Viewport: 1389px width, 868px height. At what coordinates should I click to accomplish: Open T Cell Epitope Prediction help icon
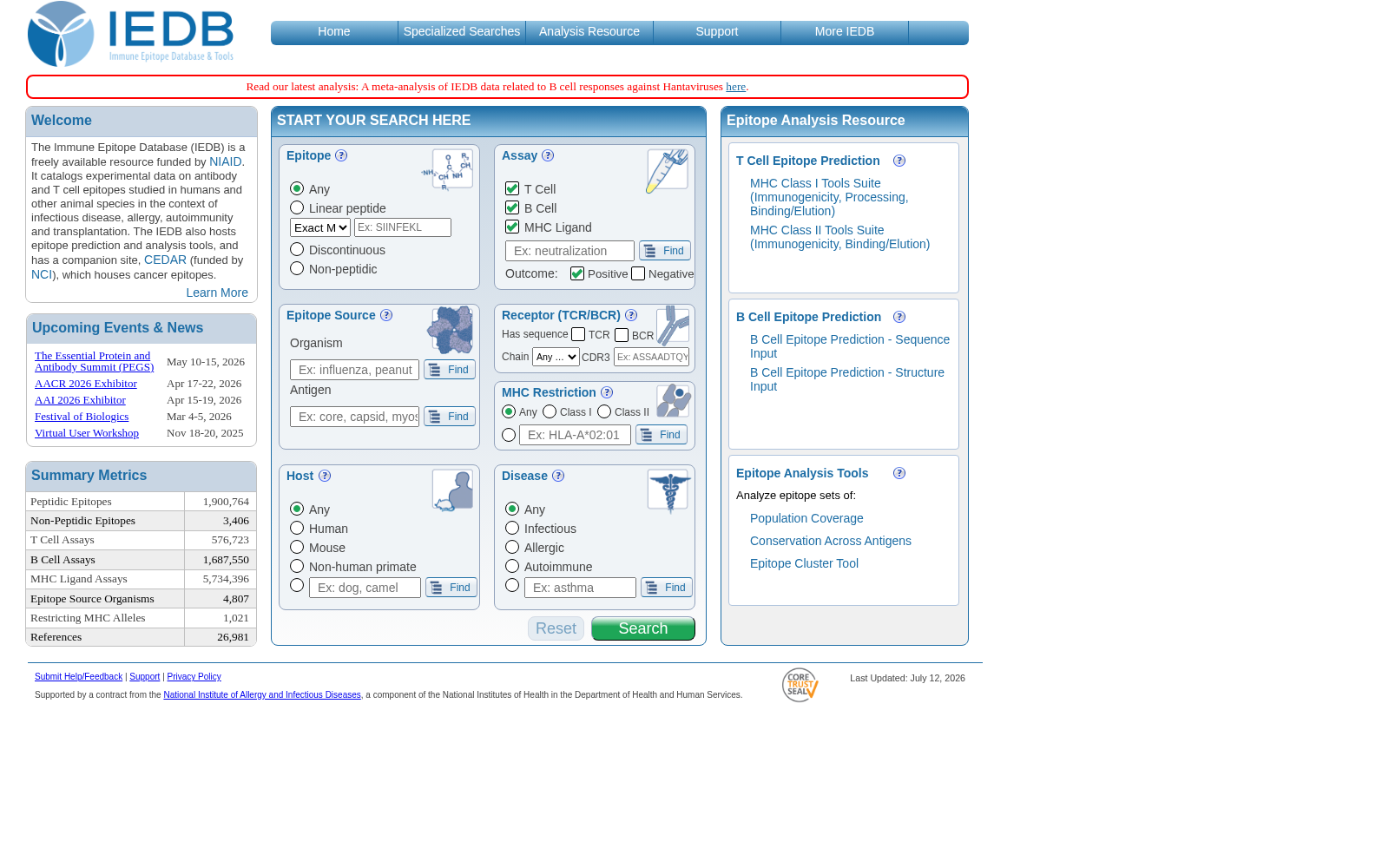(899, 161)
